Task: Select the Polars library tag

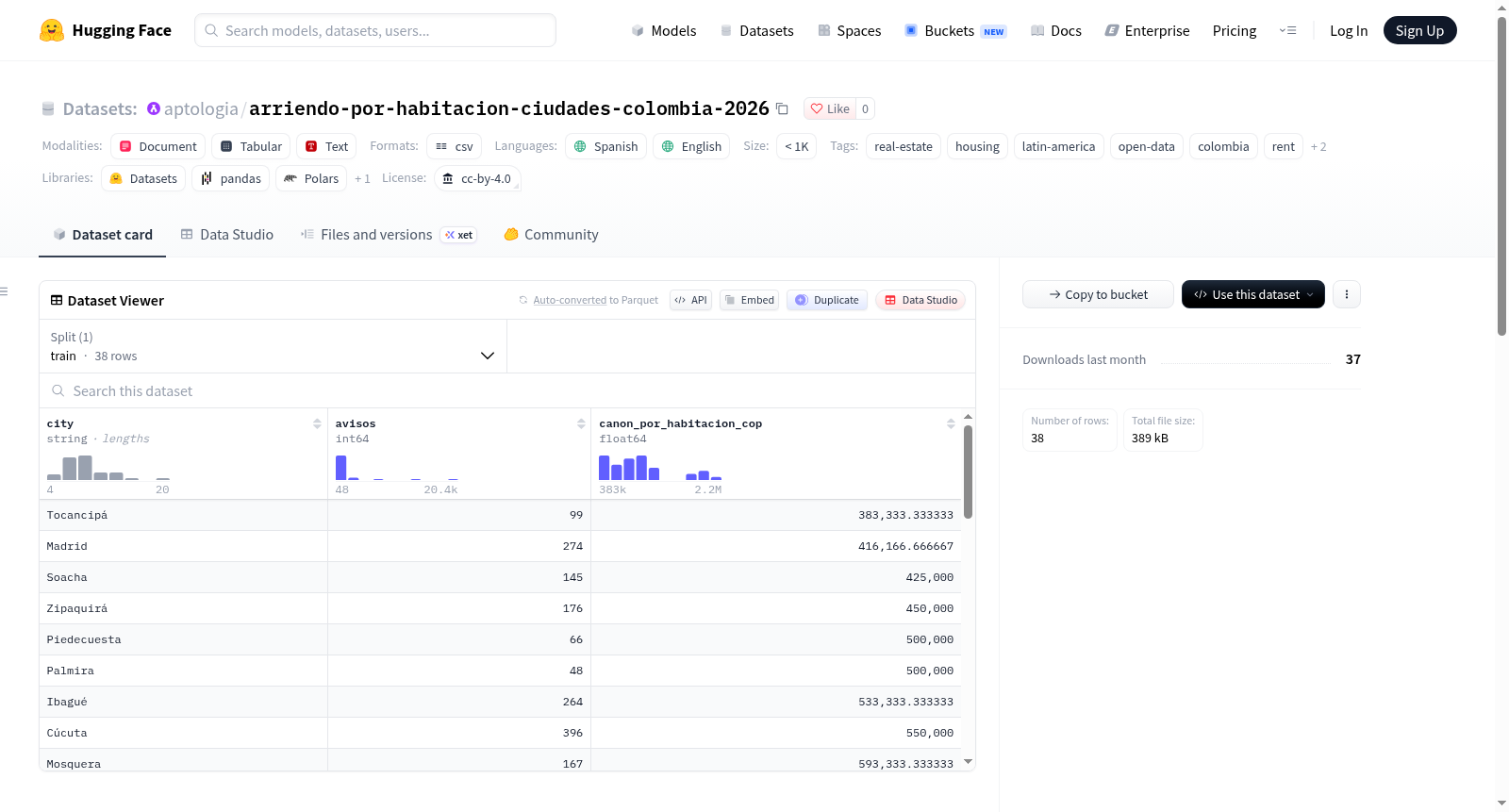Action: point(311,178)
